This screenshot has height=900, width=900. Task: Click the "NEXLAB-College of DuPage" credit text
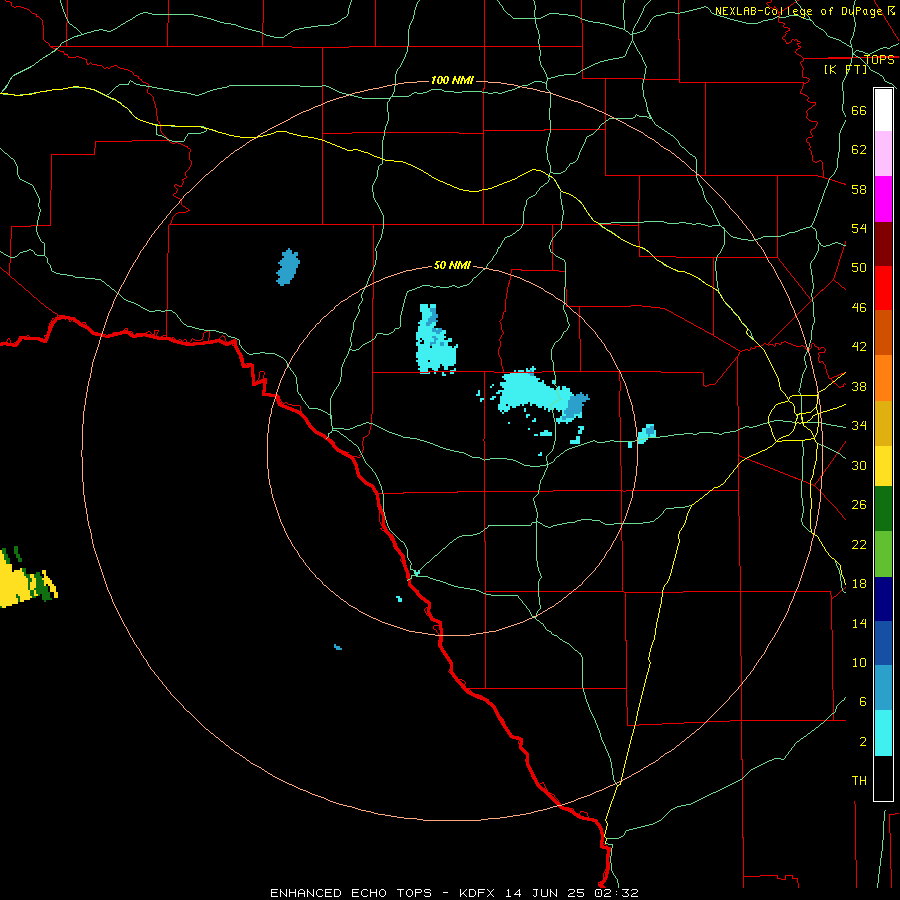pyautogui.click(x=798, y=11)
